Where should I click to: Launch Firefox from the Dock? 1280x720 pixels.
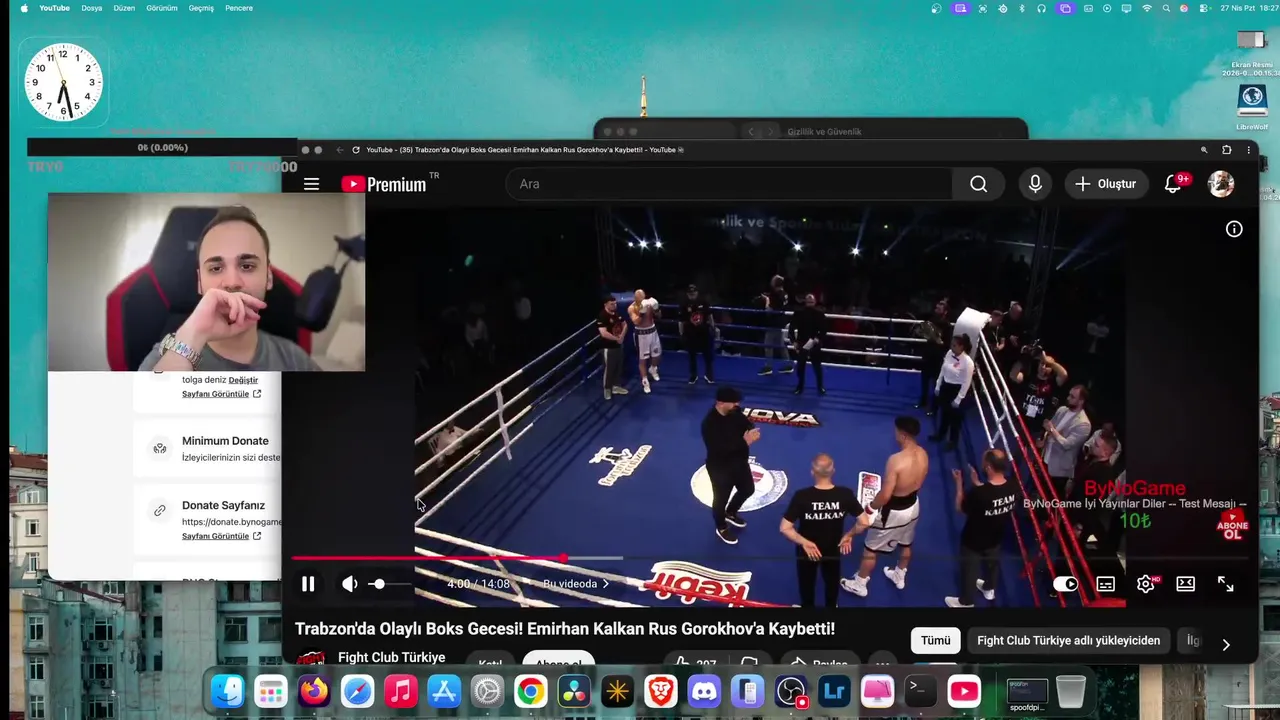[314, 691]
